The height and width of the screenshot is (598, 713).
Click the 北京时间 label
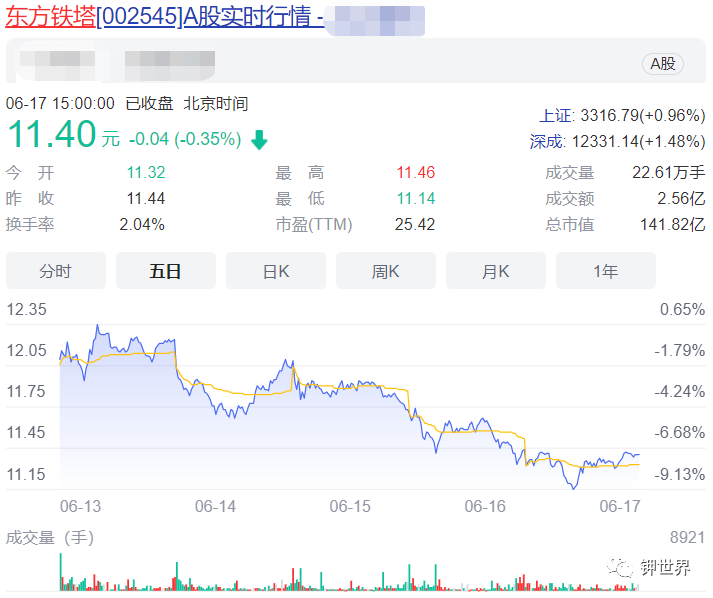click(x=216, y=104)
